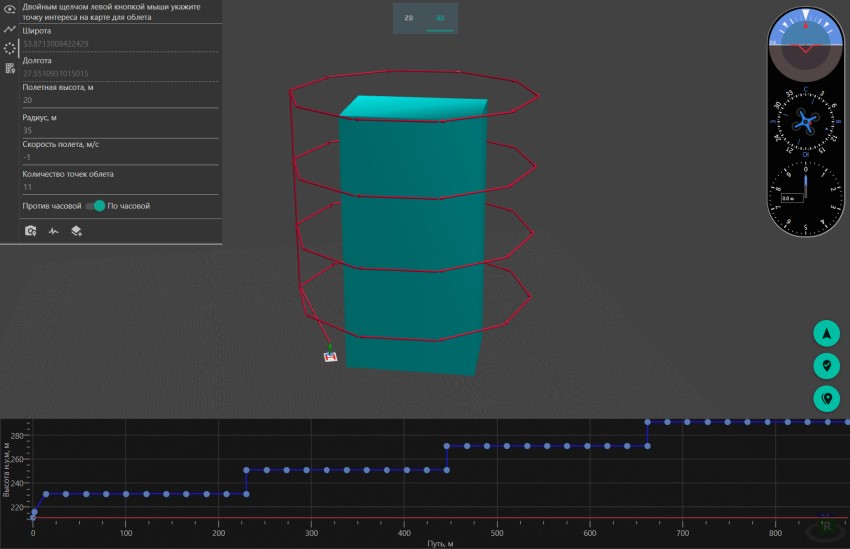Toggle the clockwise direction switch
850x549 pixels.
[95, 206]
